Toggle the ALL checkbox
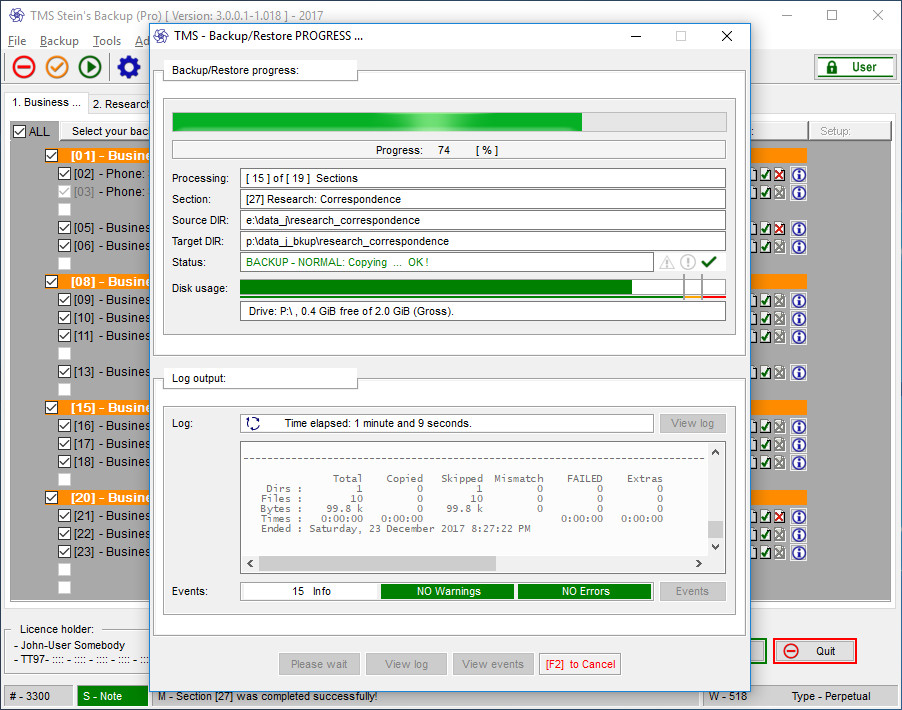 [19, 132]
